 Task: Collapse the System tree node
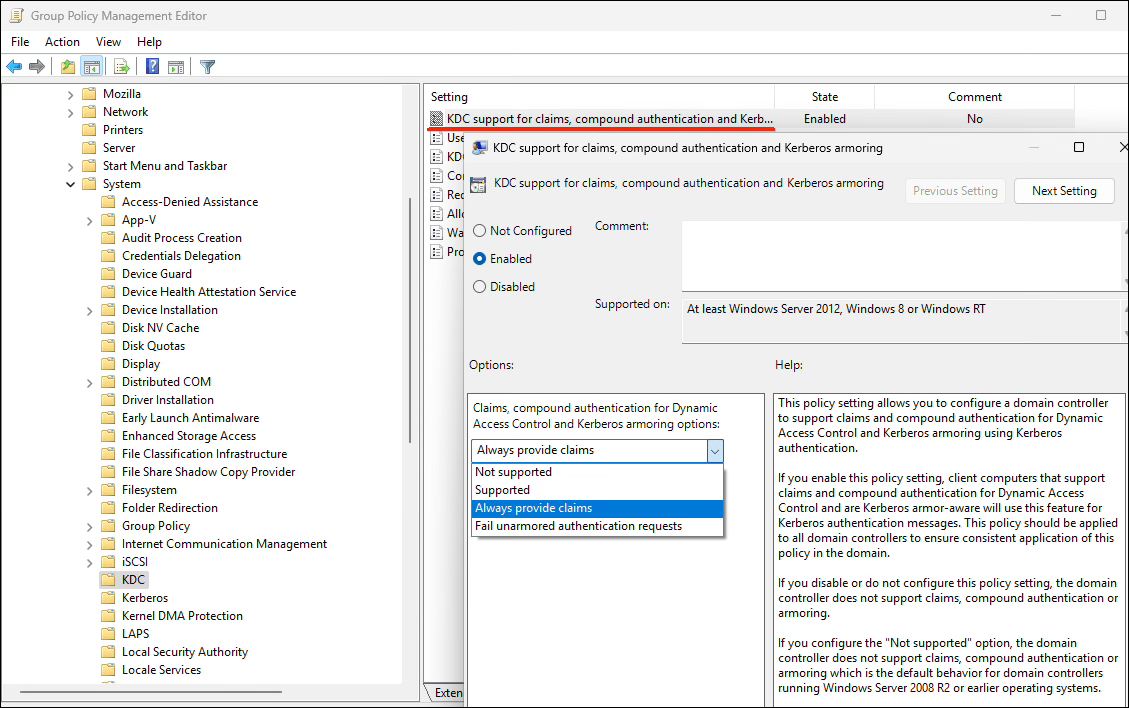[70, 184]
